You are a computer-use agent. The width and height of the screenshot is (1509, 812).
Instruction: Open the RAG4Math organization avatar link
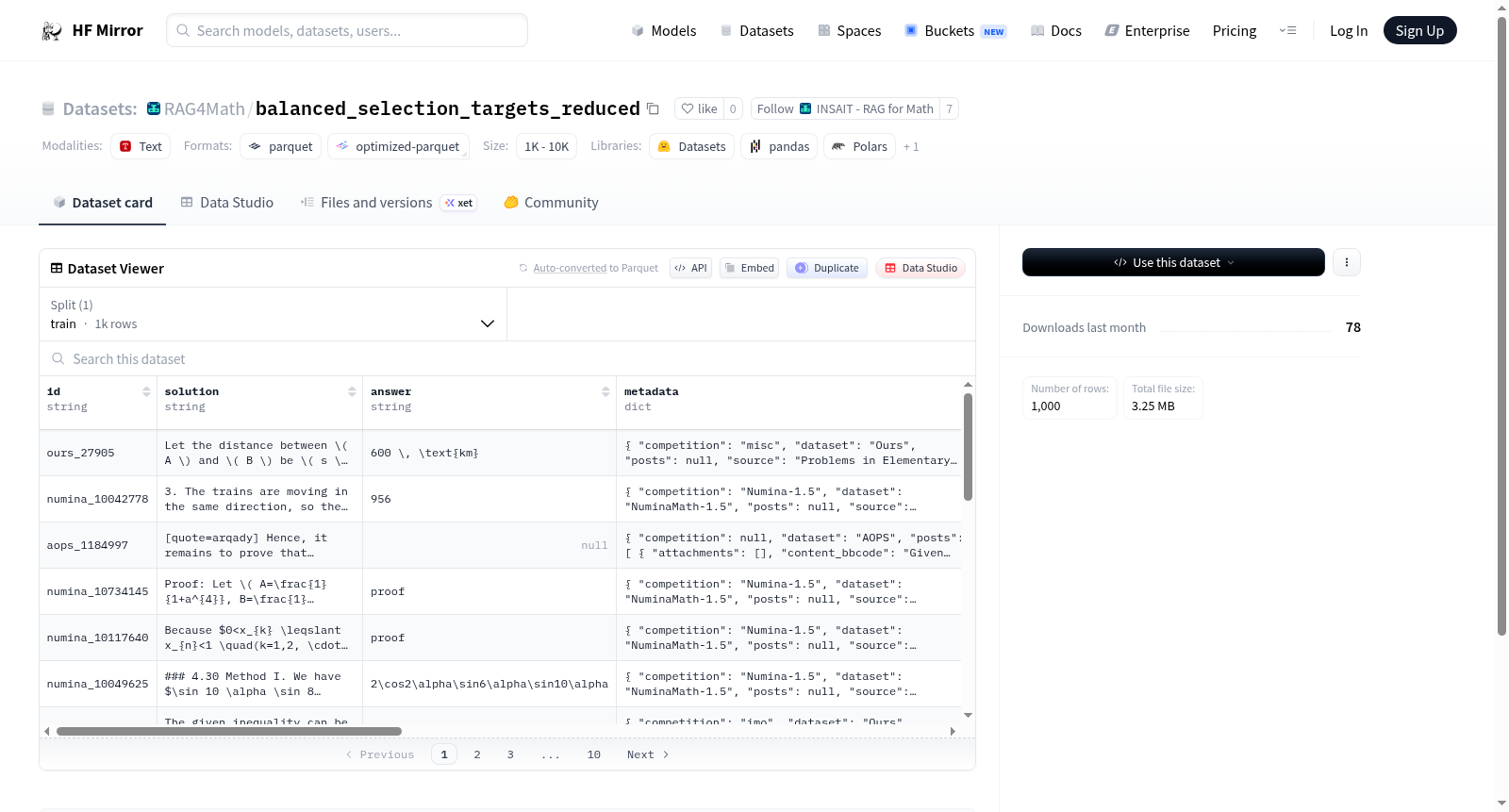(x=154, y=108)
